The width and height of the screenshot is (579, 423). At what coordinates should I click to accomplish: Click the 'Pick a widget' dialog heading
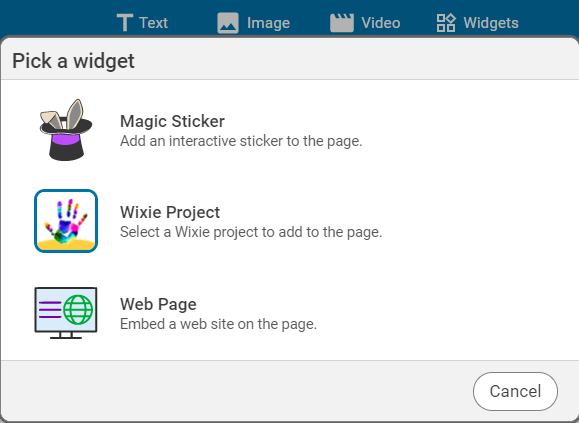point(73,61)
